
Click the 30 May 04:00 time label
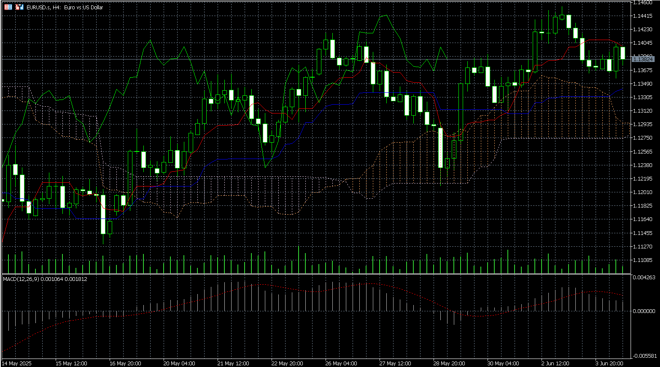point(503,363)
